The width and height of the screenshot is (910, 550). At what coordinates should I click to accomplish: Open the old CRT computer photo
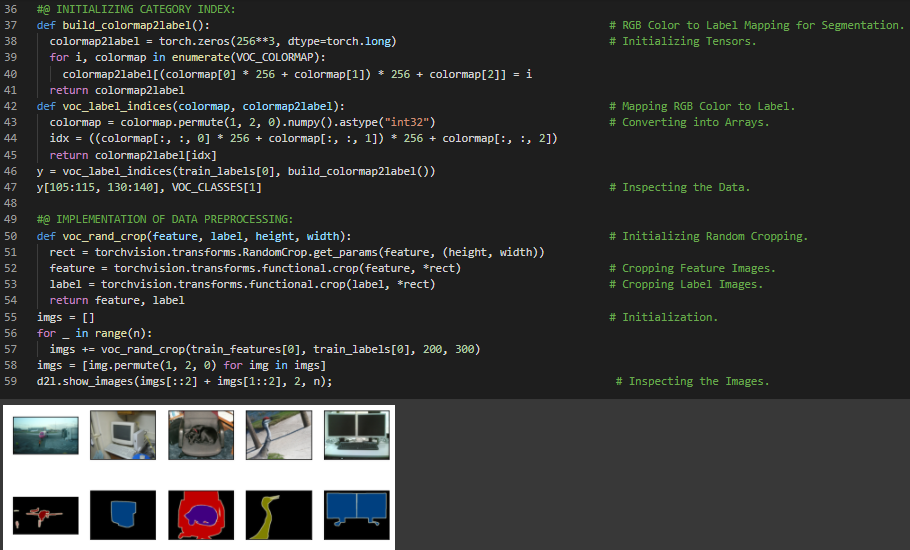pyautogui.click(x=123, y=435)
